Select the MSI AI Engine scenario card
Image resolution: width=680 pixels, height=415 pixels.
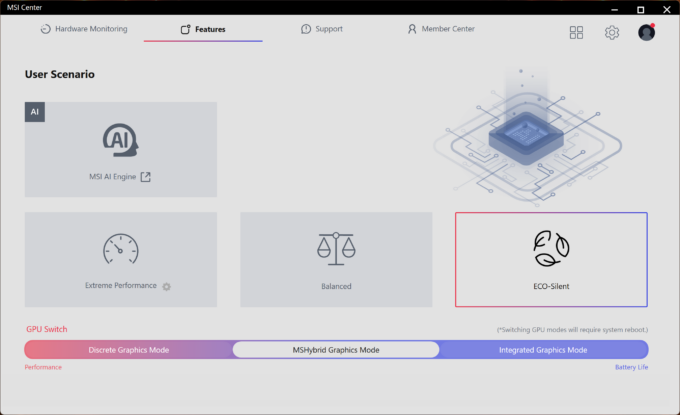121,150
